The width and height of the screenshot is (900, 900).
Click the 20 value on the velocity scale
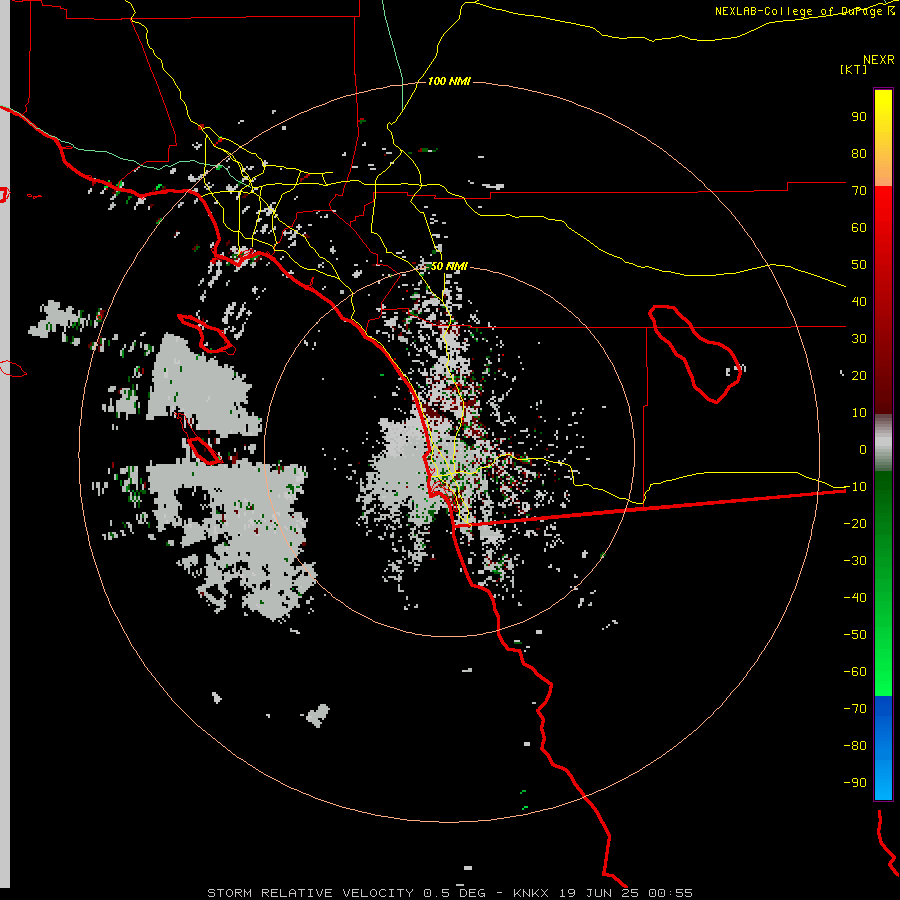tap(859, 375)
